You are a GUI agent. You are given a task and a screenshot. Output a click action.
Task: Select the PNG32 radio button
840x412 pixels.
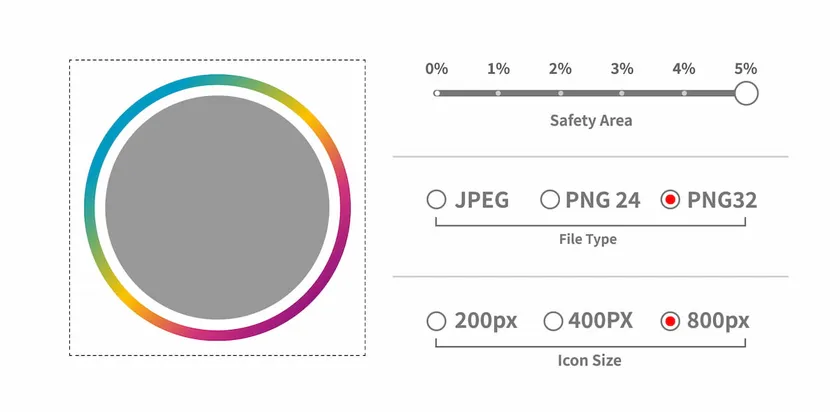pyautogui.click(x=671, y=200)
